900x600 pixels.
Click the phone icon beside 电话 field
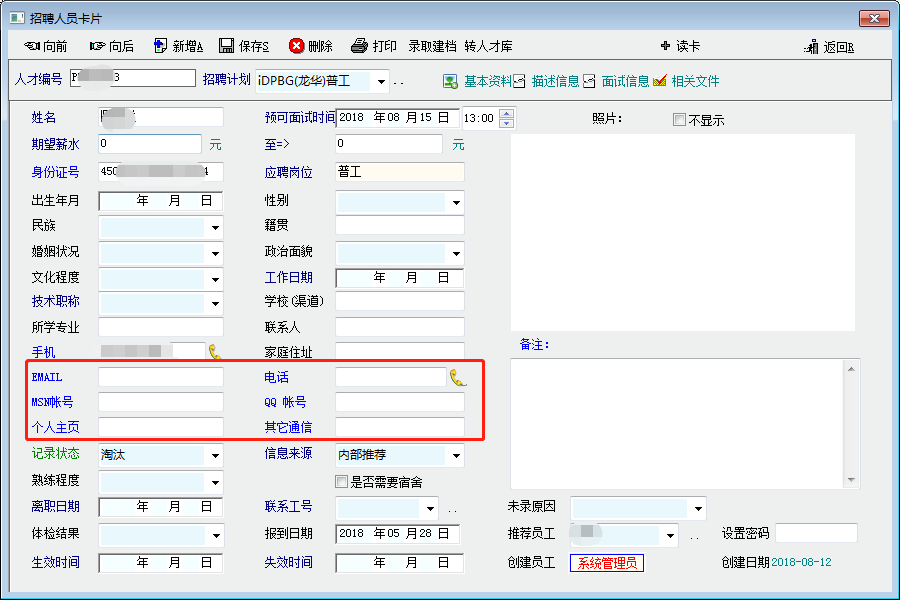point(457,377)
